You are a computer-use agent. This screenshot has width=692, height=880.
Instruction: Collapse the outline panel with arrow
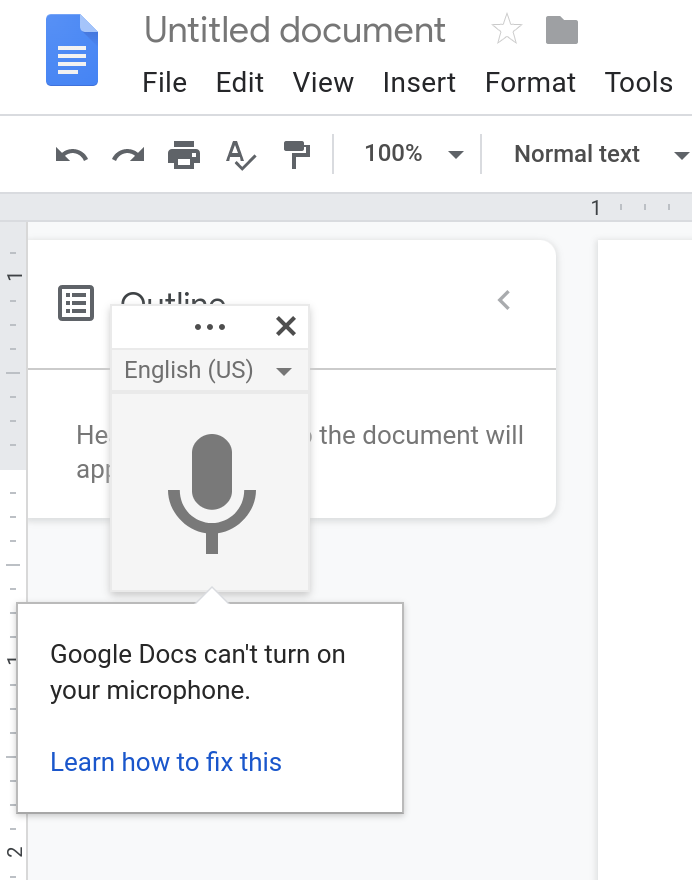pos(504,300)
